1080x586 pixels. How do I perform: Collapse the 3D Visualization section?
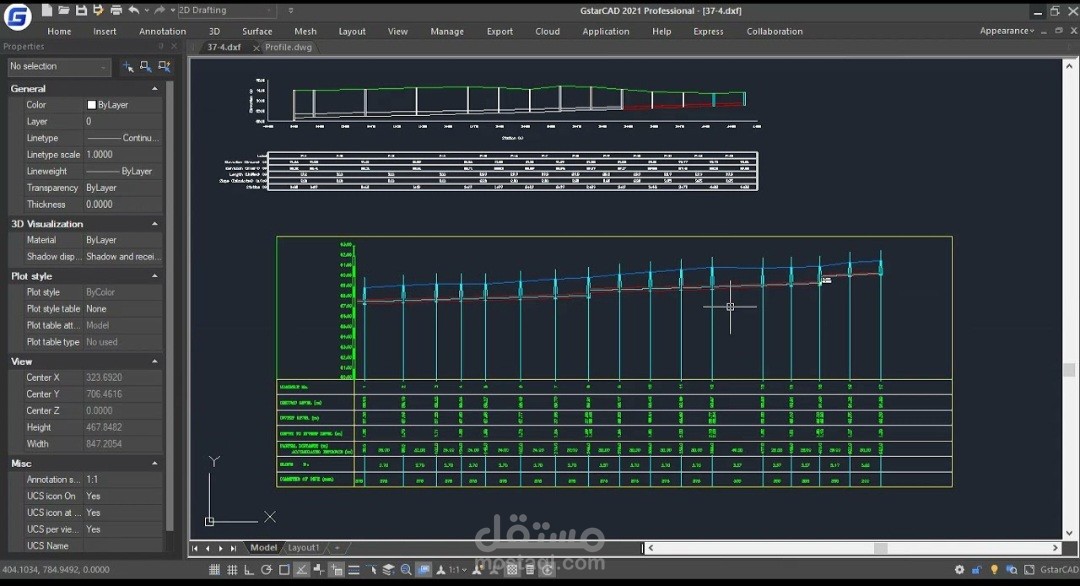point(154,224)
